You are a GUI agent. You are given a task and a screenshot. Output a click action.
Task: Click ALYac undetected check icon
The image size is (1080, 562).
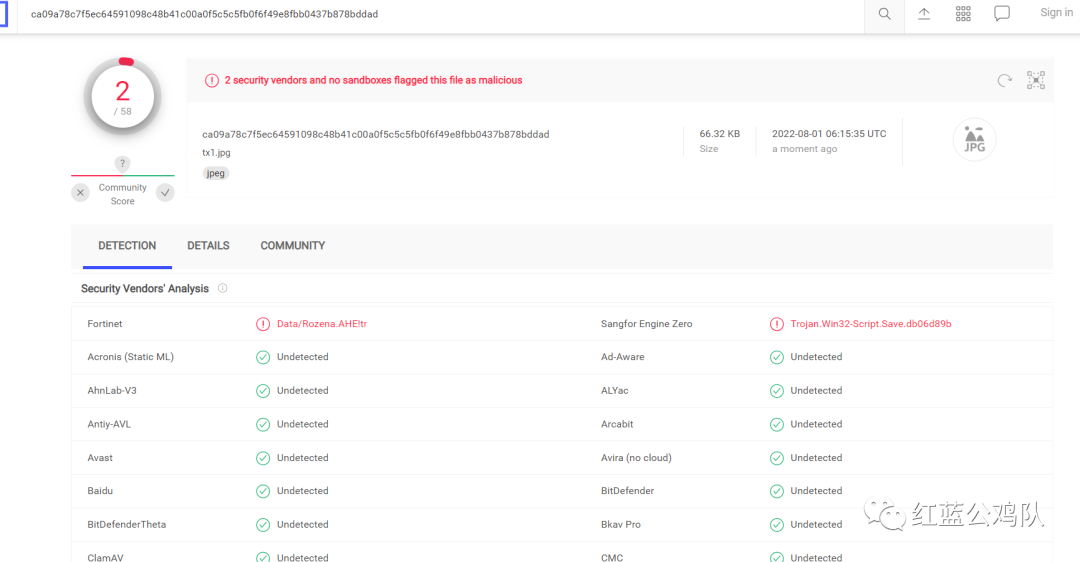777,391
